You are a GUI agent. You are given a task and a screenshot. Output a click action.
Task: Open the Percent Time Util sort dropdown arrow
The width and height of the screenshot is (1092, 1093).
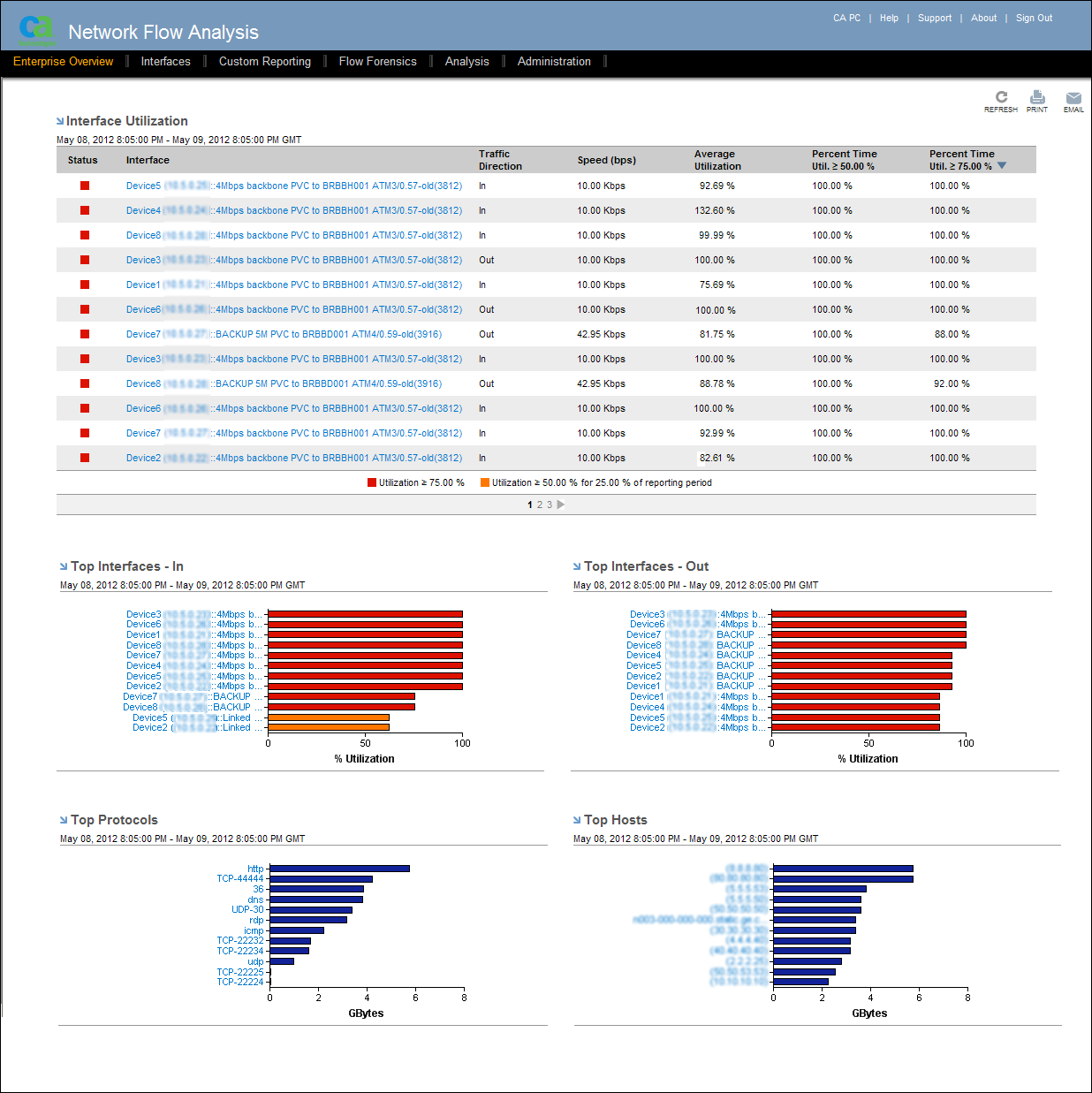1004,165
